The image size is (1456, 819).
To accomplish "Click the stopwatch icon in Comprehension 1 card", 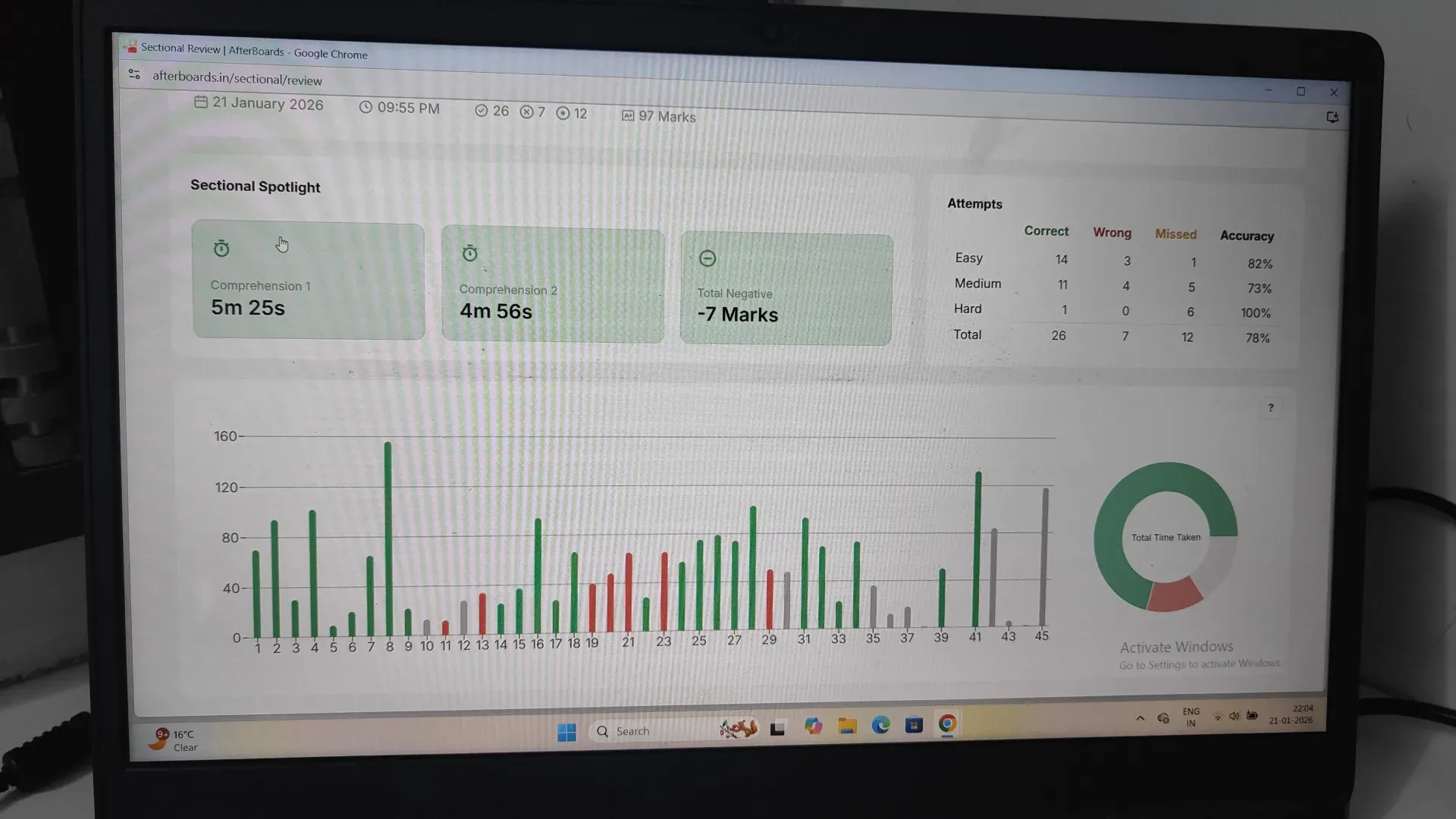I will (221, 248).
